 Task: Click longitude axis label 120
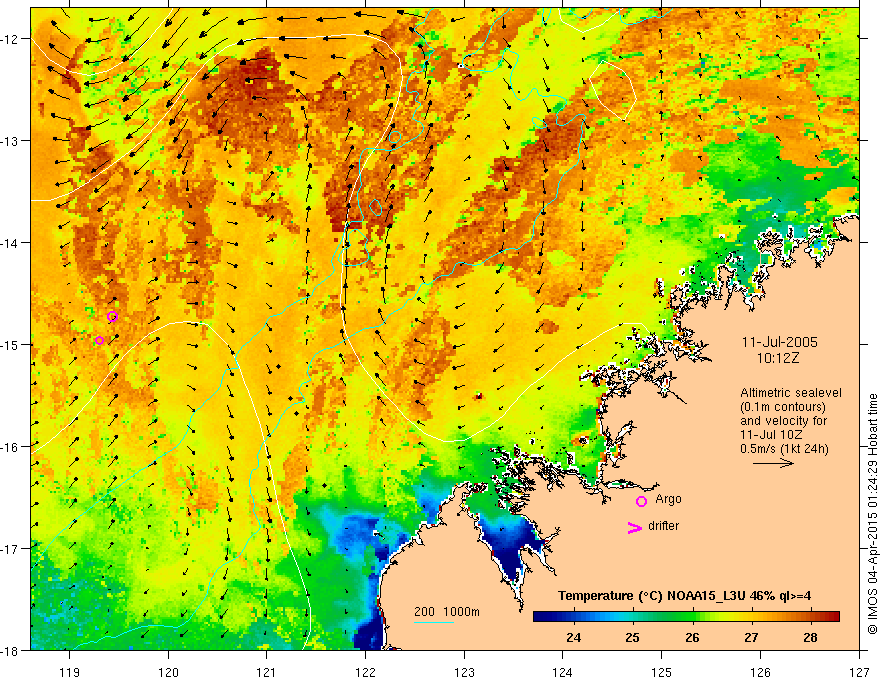168,672
